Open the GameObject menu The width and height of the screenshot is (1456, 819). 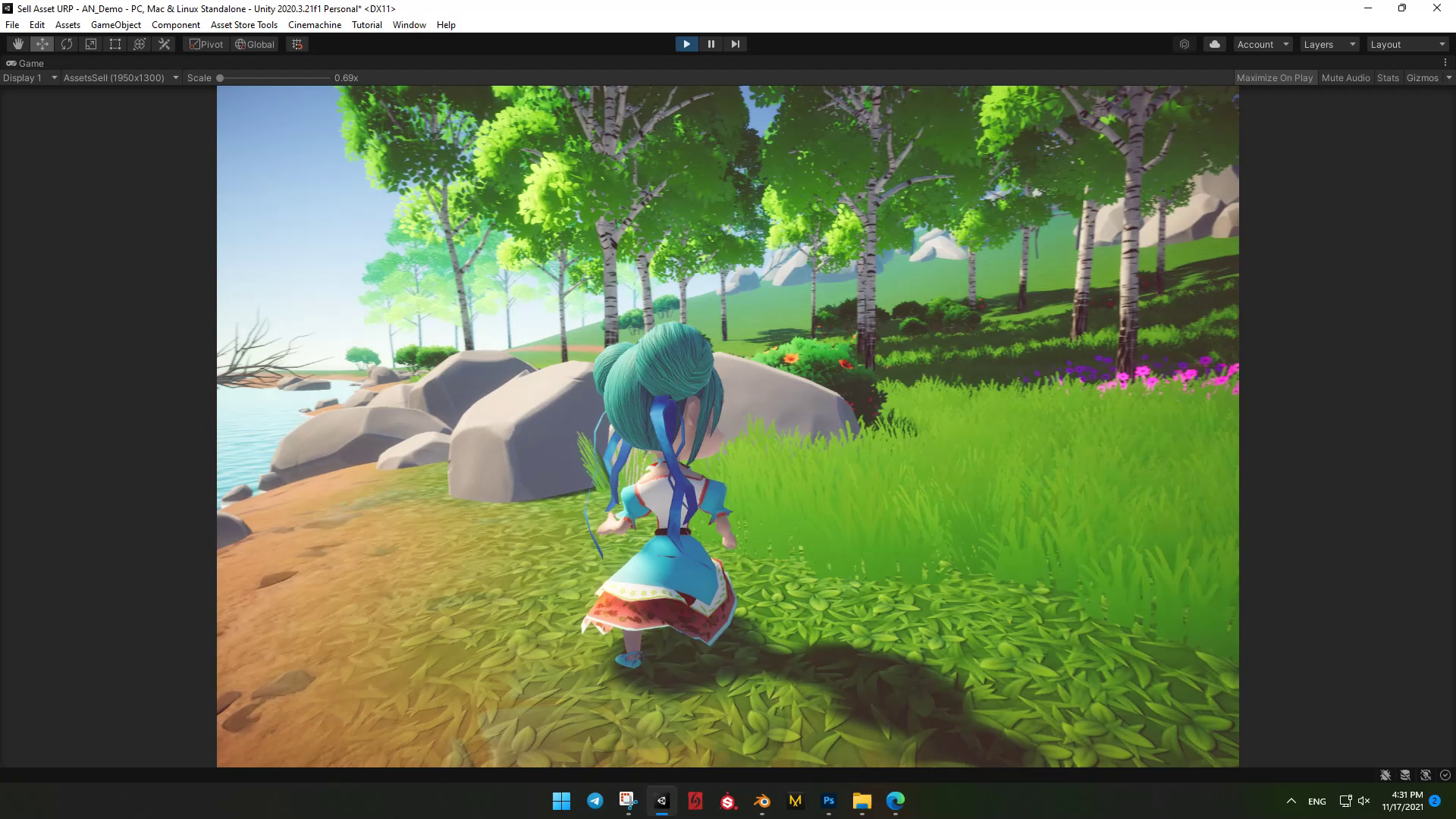[x=116, y=24]
